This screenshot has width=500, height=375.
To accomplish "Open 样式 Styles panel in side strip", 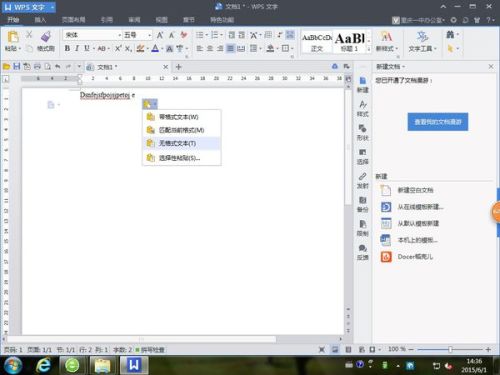I will coord(363,109).
